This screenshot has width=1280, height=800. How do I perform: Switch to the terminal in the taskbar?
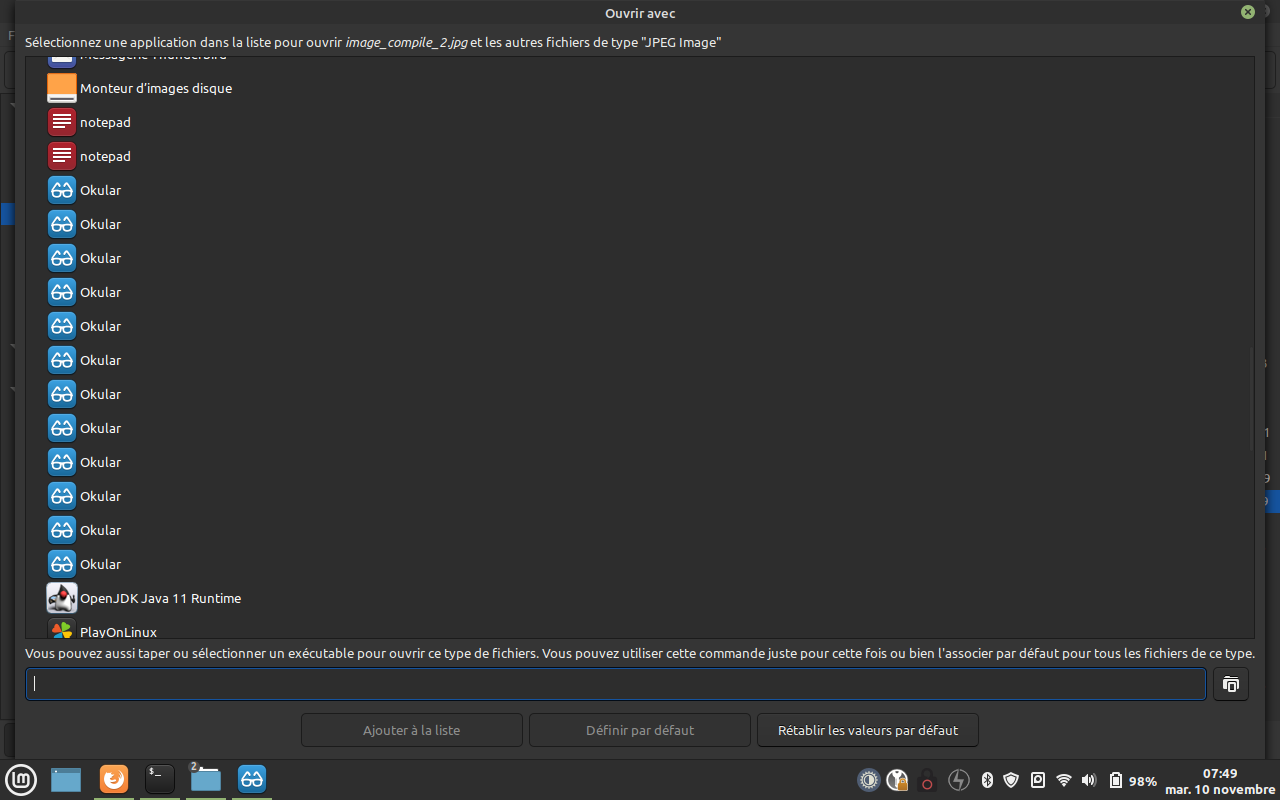pyautogui.click(x=160, y=779)
